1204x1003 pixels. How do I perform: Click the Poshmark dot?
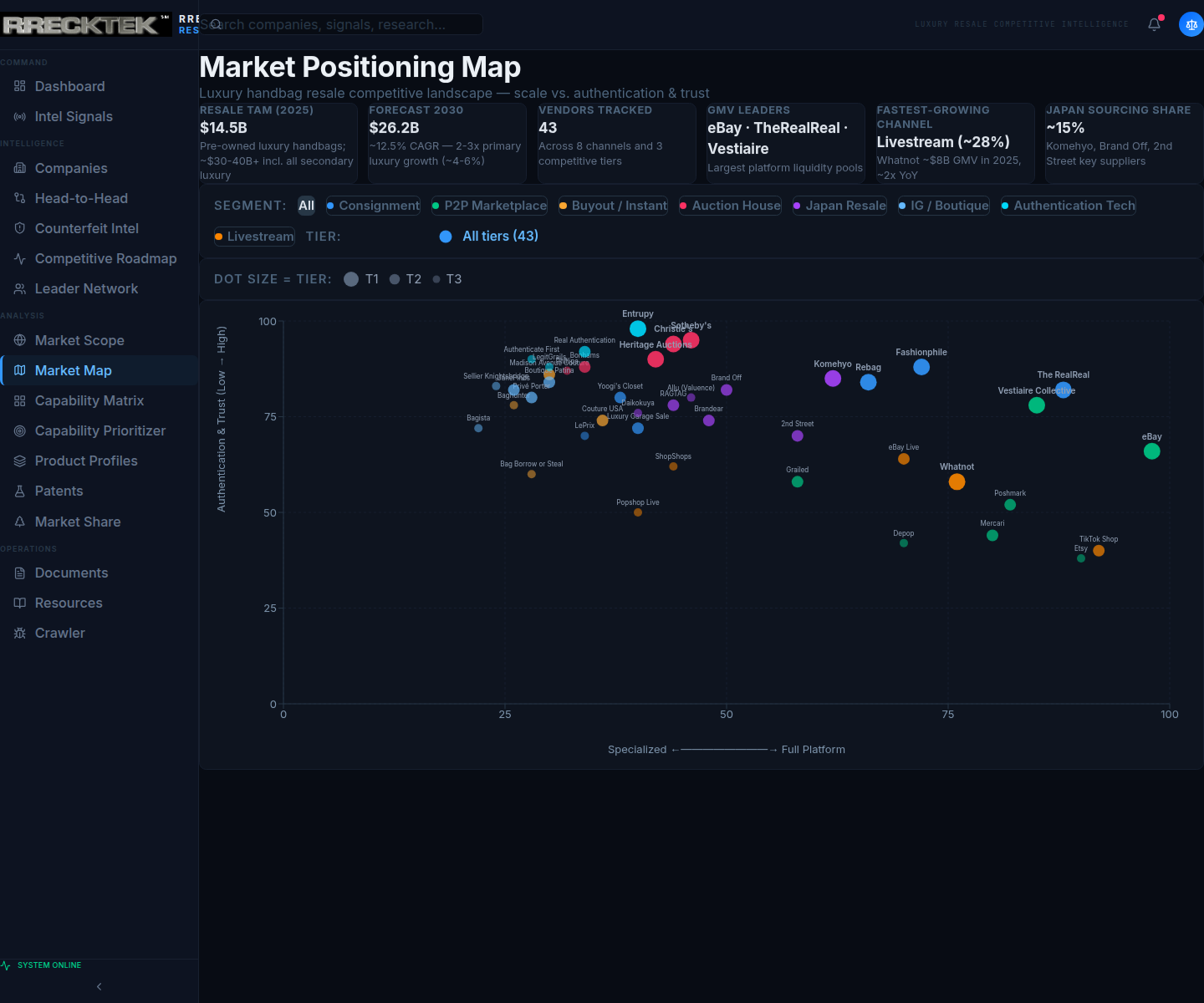(x=1010, y=505)
